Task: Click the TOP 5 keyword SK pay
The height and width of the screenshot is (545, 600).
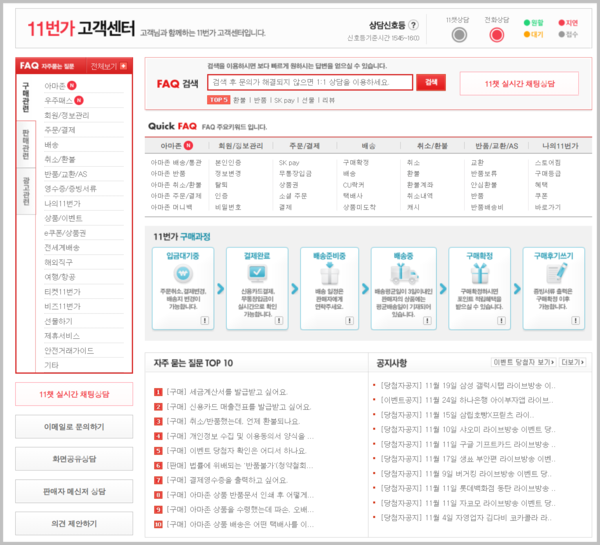Action: point(284,100)
